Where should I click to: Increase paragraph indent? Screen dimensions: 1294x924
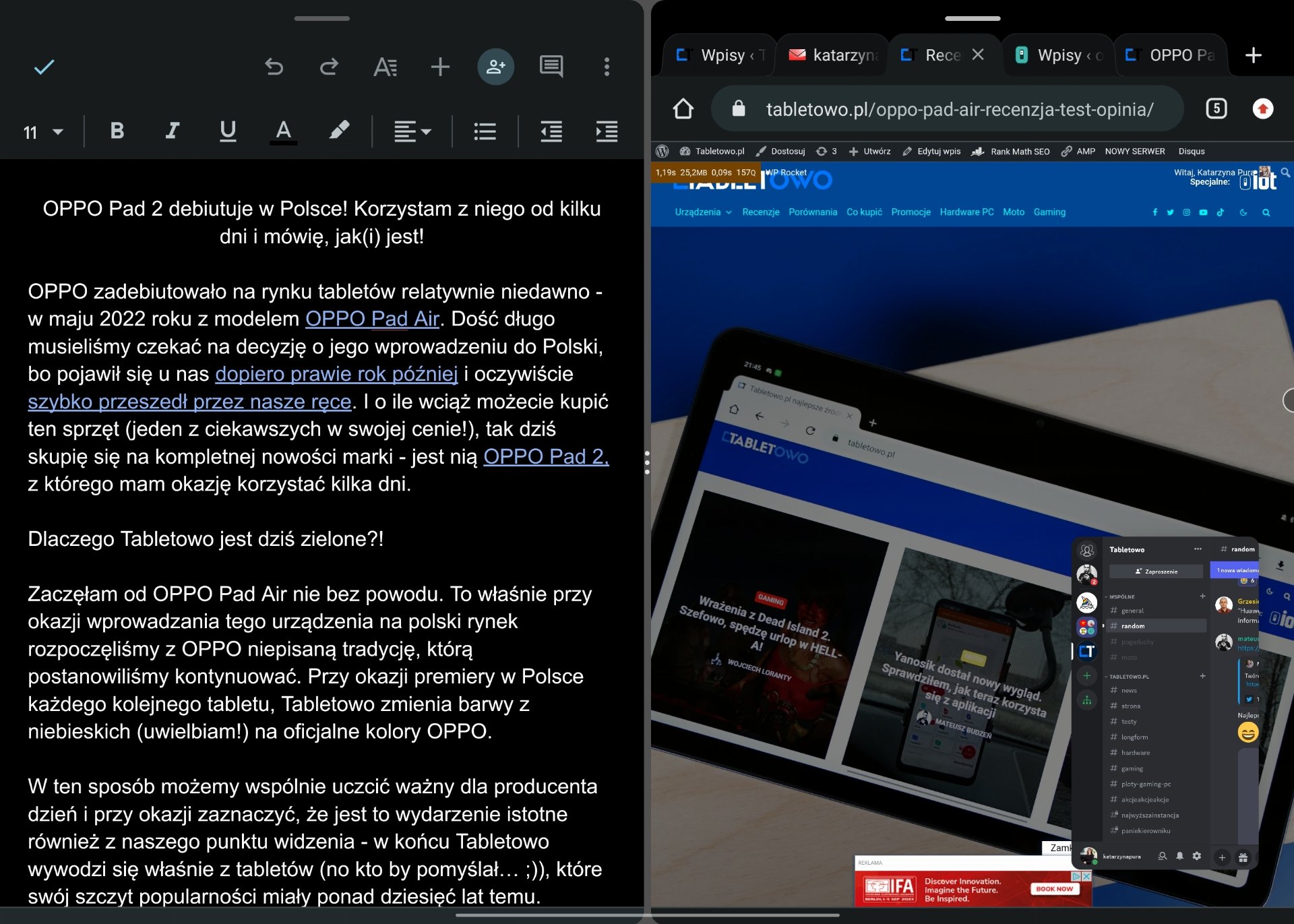607,131
